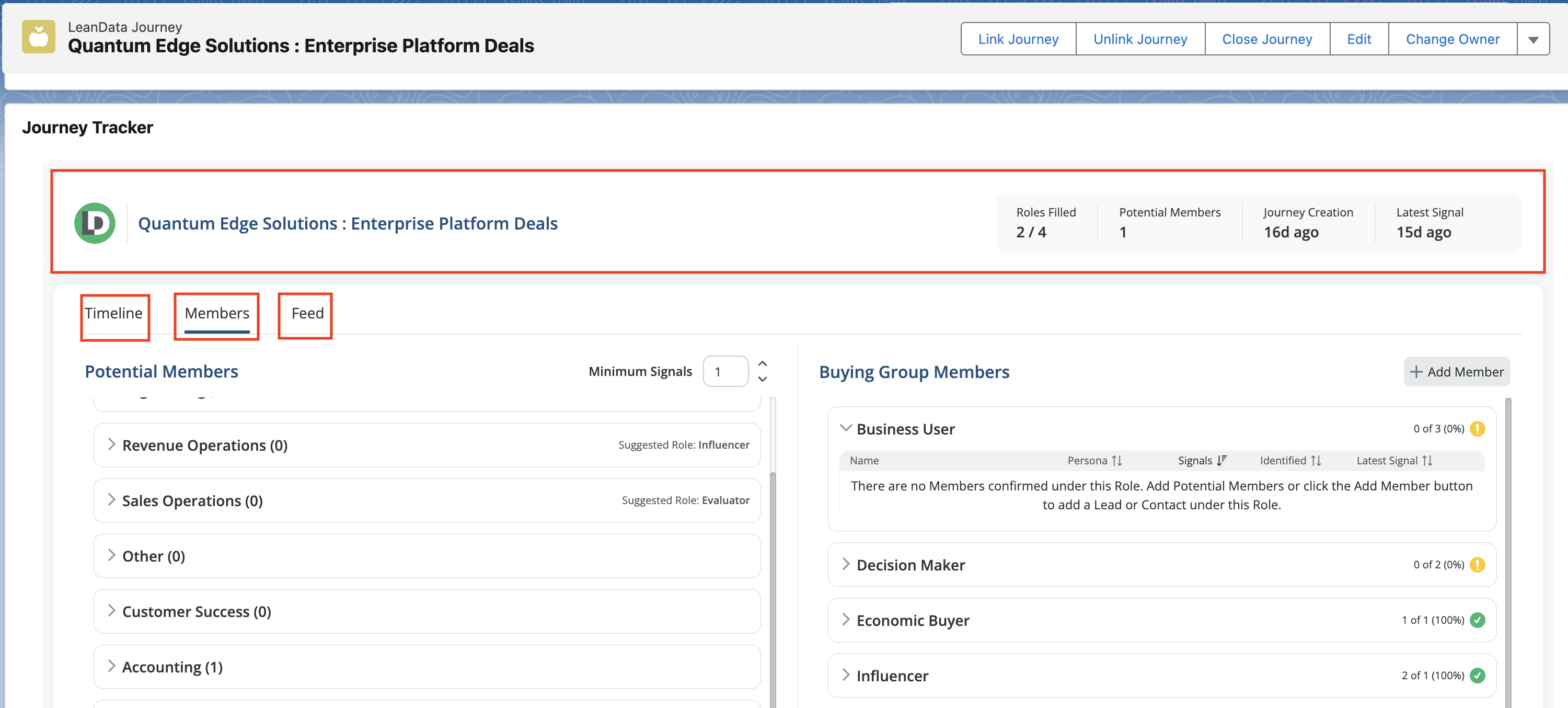Click the LeanData Journey app icon

click(x=38, y=37)
